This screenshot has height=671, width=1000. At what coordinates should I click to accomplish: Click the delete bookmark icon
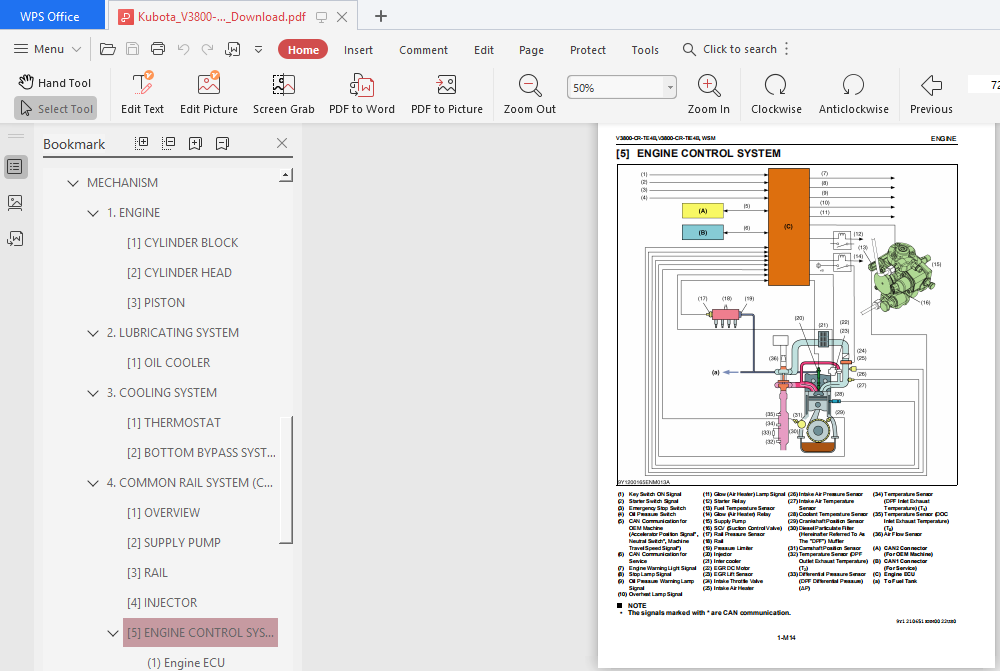(x=222, y=143)
